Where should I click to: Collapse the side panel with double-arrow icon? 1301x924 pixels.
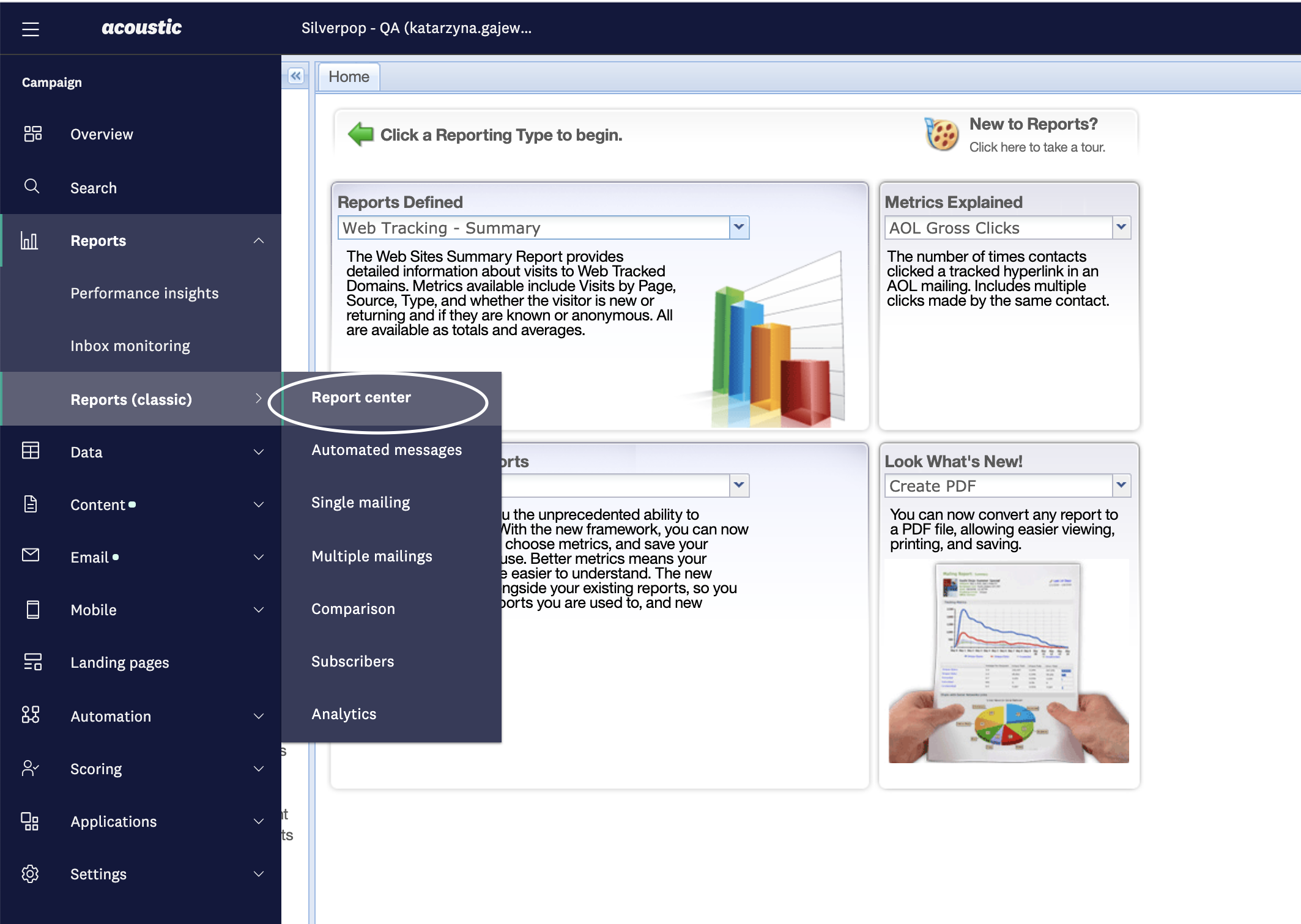point(296,76)
